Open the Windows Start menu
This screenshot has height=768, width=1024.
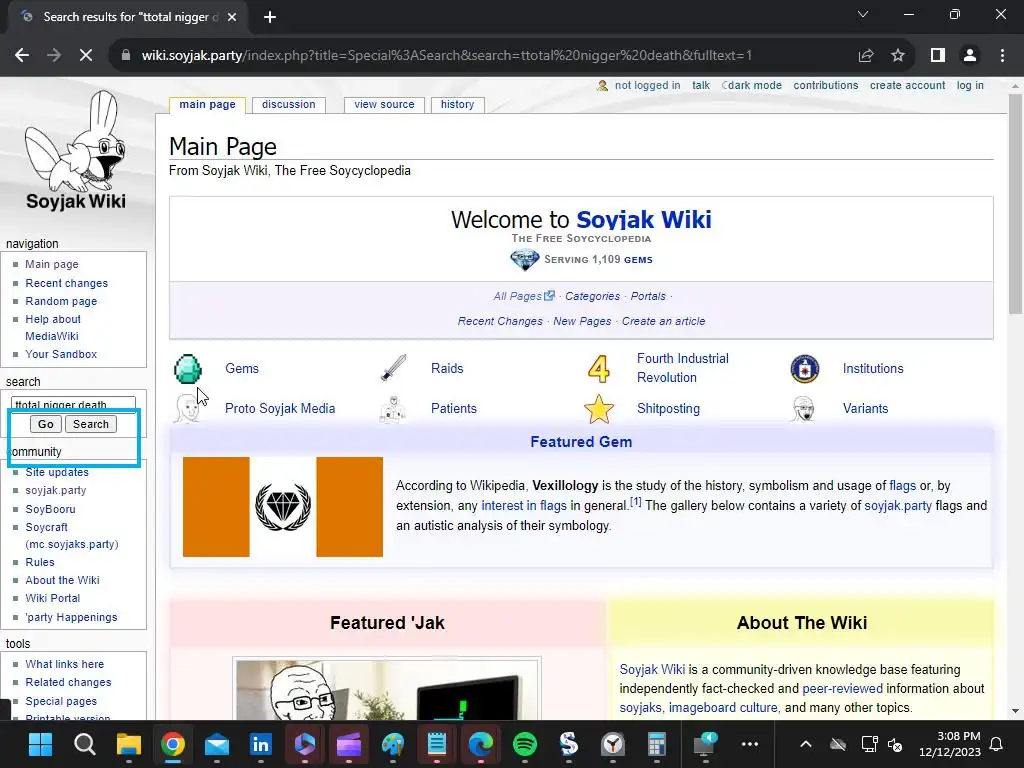pos(40,744)
